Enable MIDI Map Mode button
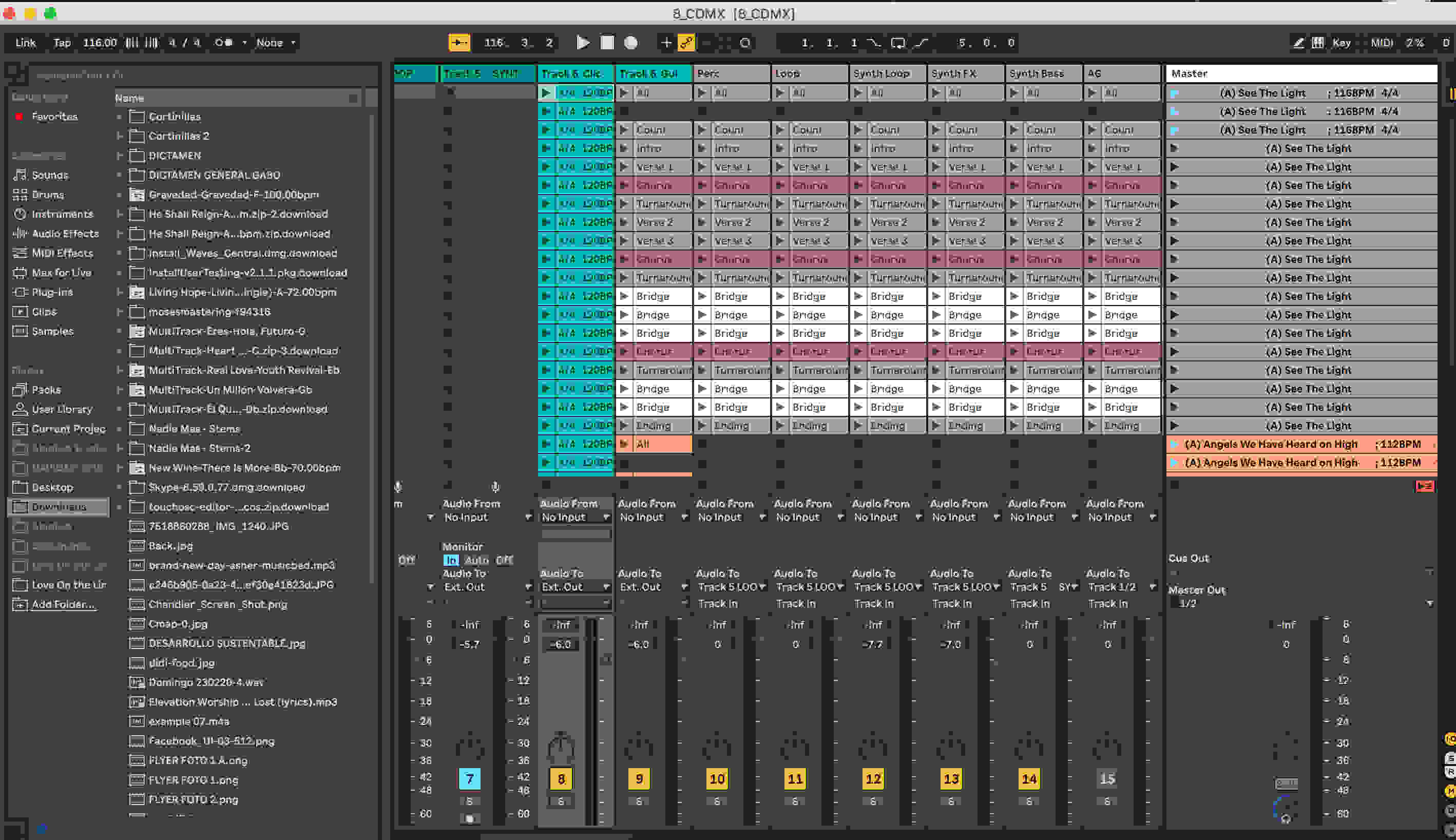The image size is (1456, 840). coord(1382,42)
